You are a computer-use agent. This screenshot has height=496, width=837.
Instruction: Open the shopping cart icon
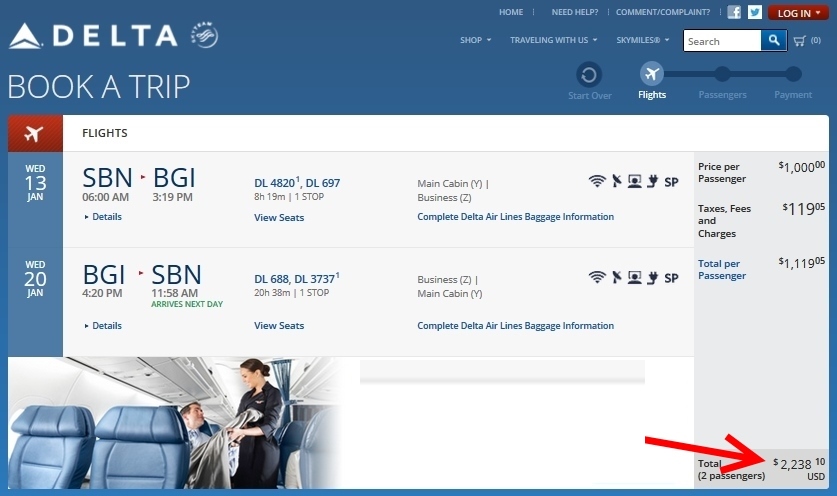coord(799,41)
